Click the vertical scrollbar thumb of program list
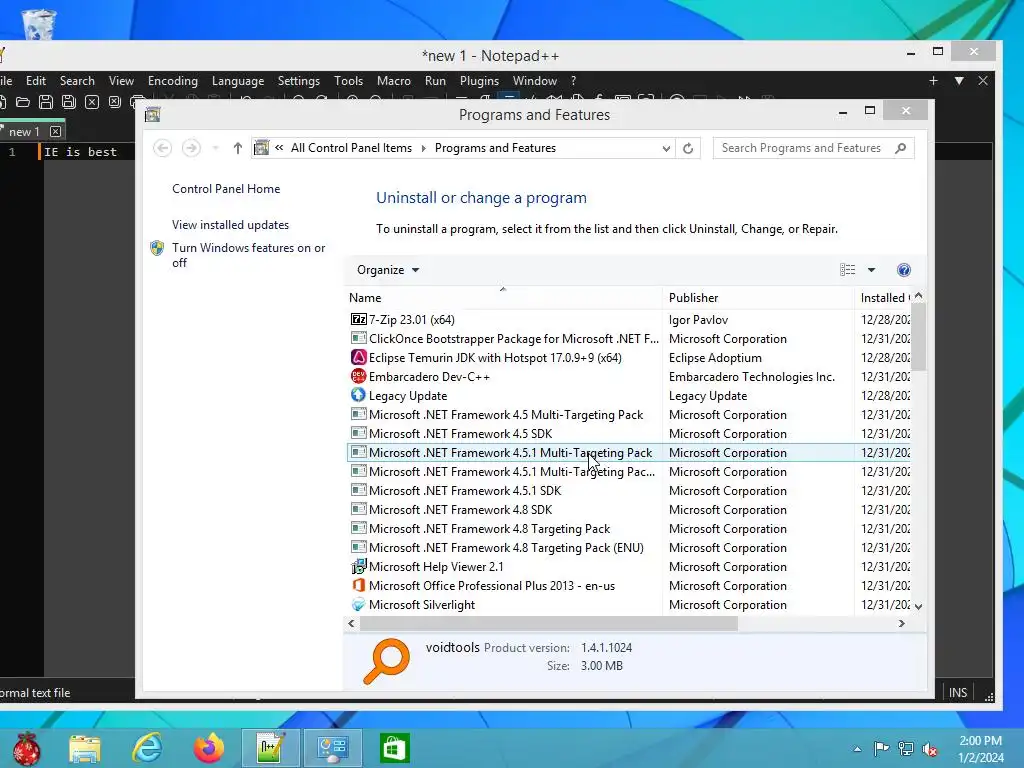Viewport: 1024px width, 768px height. click(918, 337)
